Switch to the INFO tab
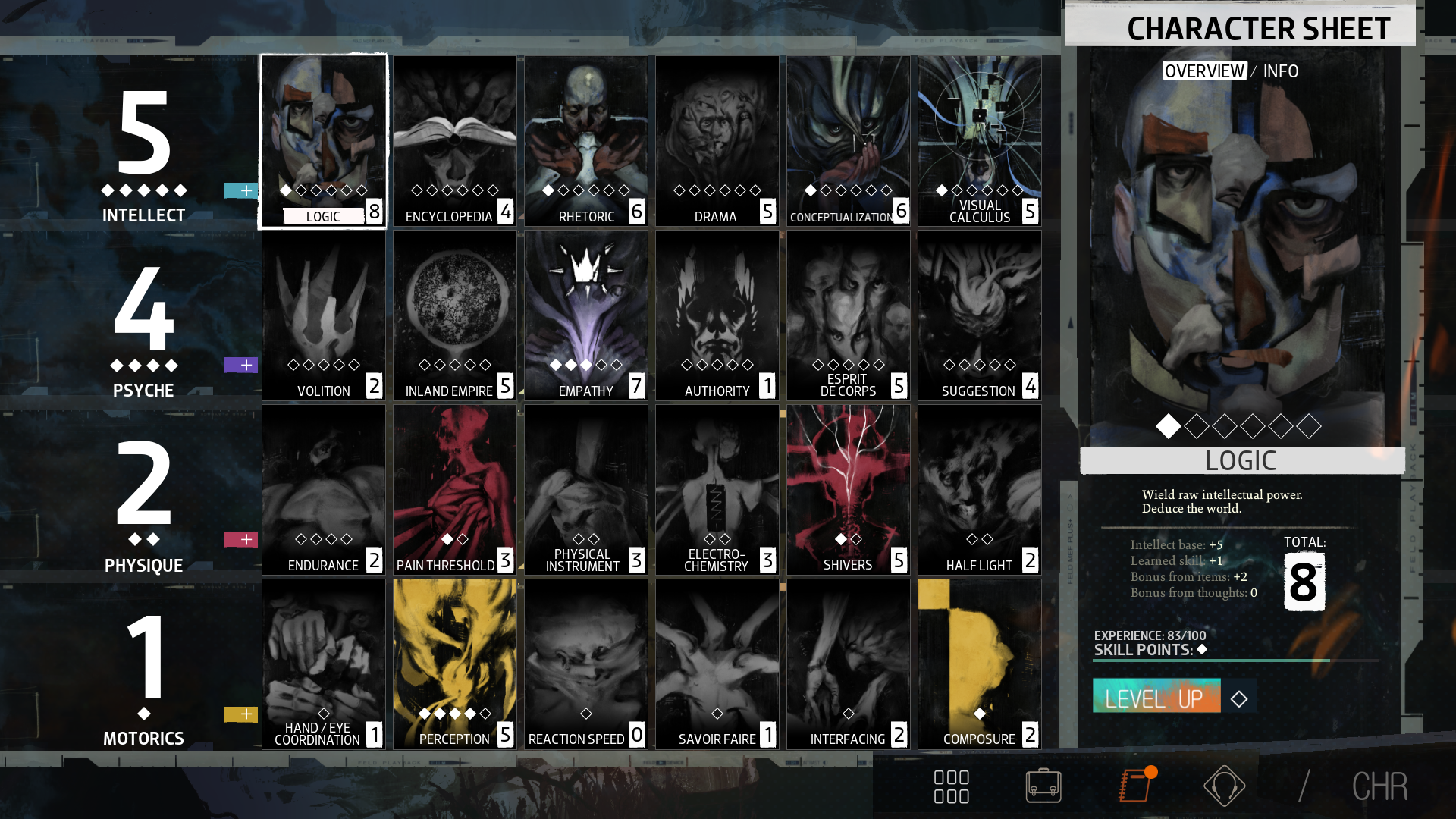 1281,71
